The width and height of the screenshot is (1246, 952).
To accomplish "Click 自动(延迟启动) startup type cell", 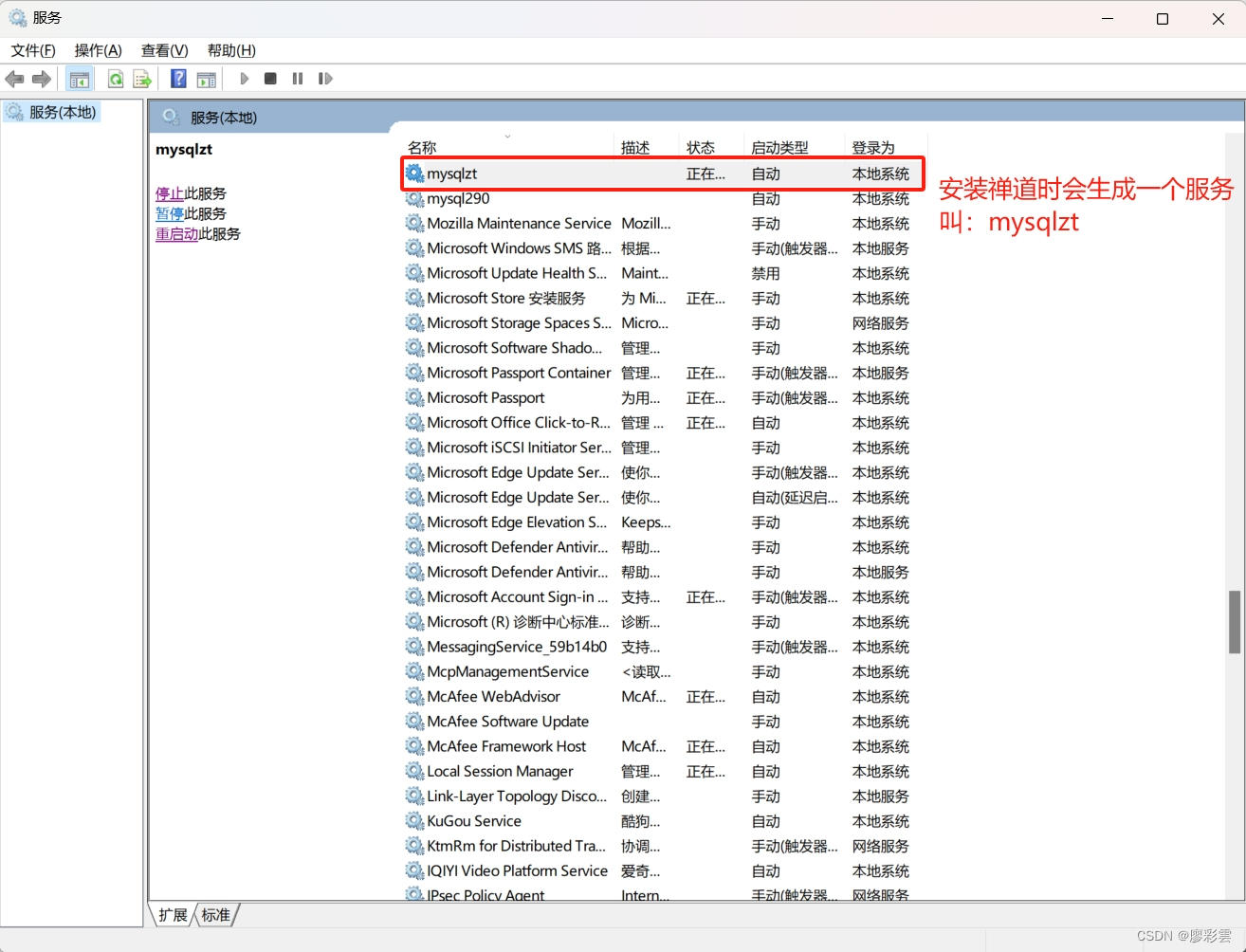I will (795, 497).
